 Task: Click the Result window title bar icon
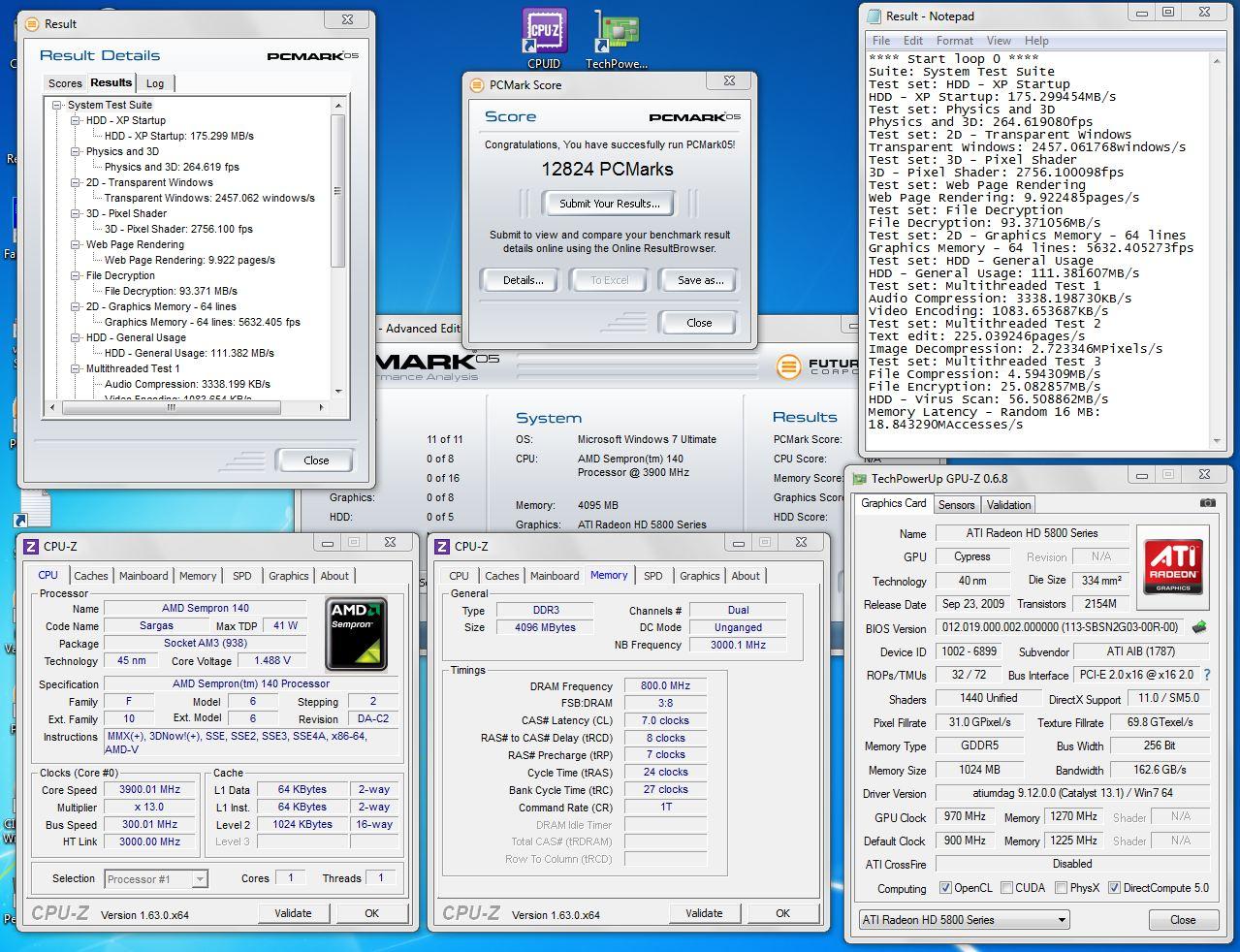pyautogui.click(x=32, y=23)
